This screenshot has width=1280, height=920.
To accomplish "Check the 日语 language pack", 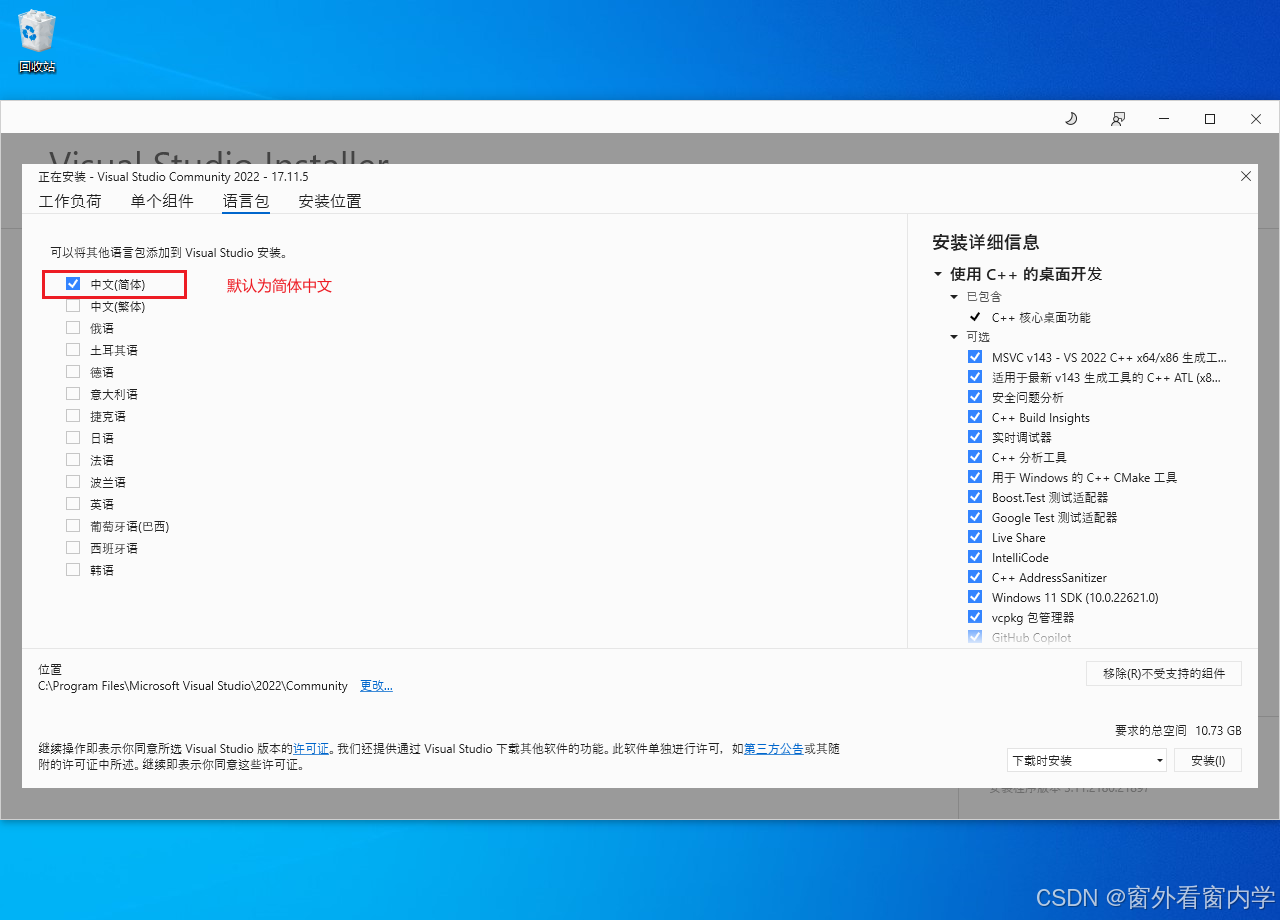I will tap(73, 438).
